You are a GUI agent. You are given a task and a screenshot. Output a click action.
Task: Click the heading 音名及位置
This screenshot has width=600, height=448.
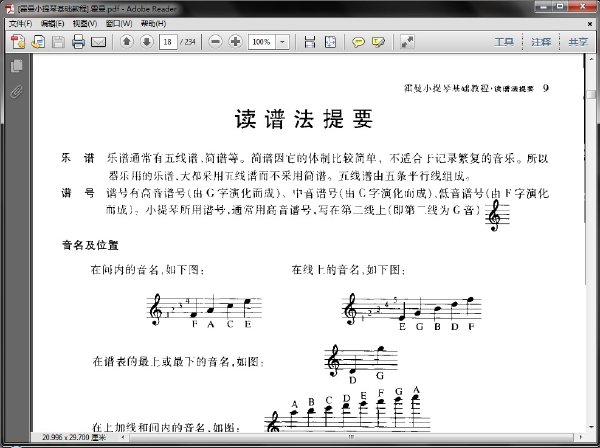coord(90,245)
